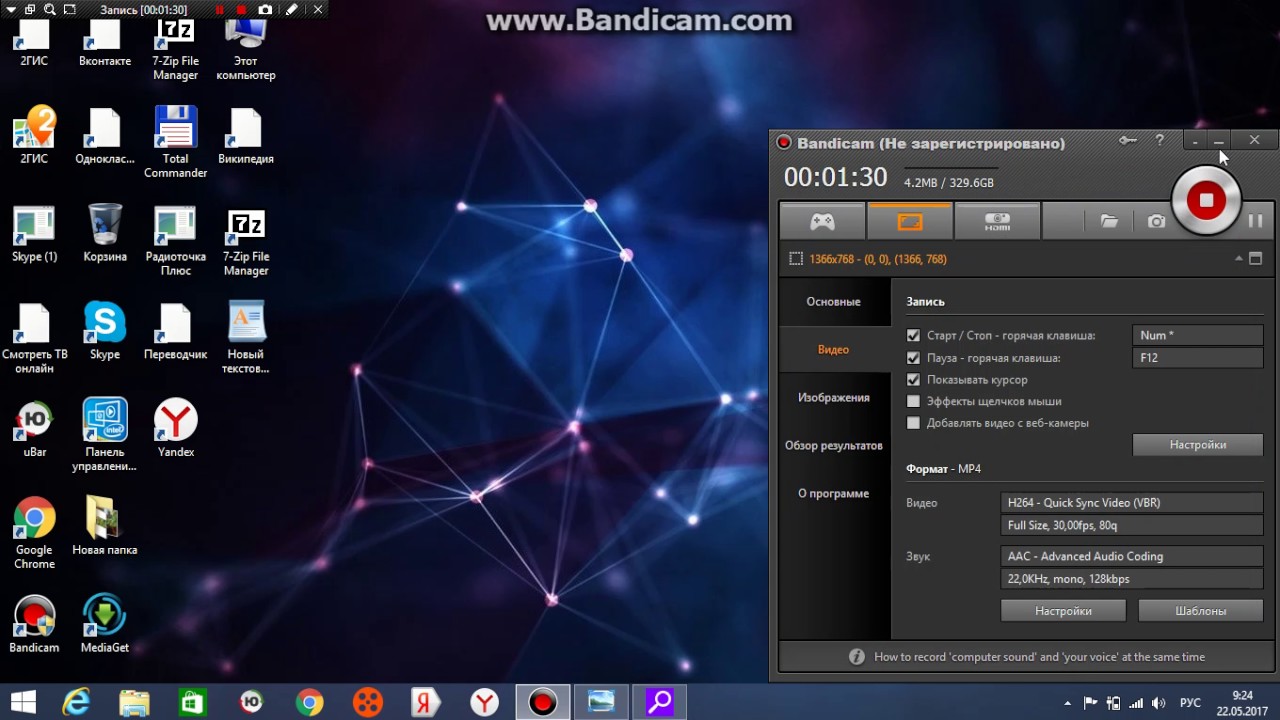
Task: Click the rectangle region icon in recording bar
Action: pyautogui.click(x=69, y=10)
